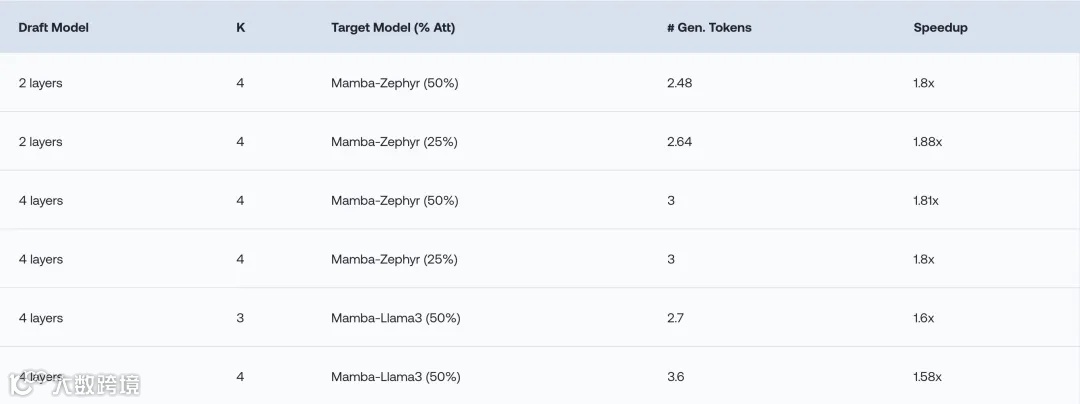Select the 1.88x speedup cell

tap(927, 142)
